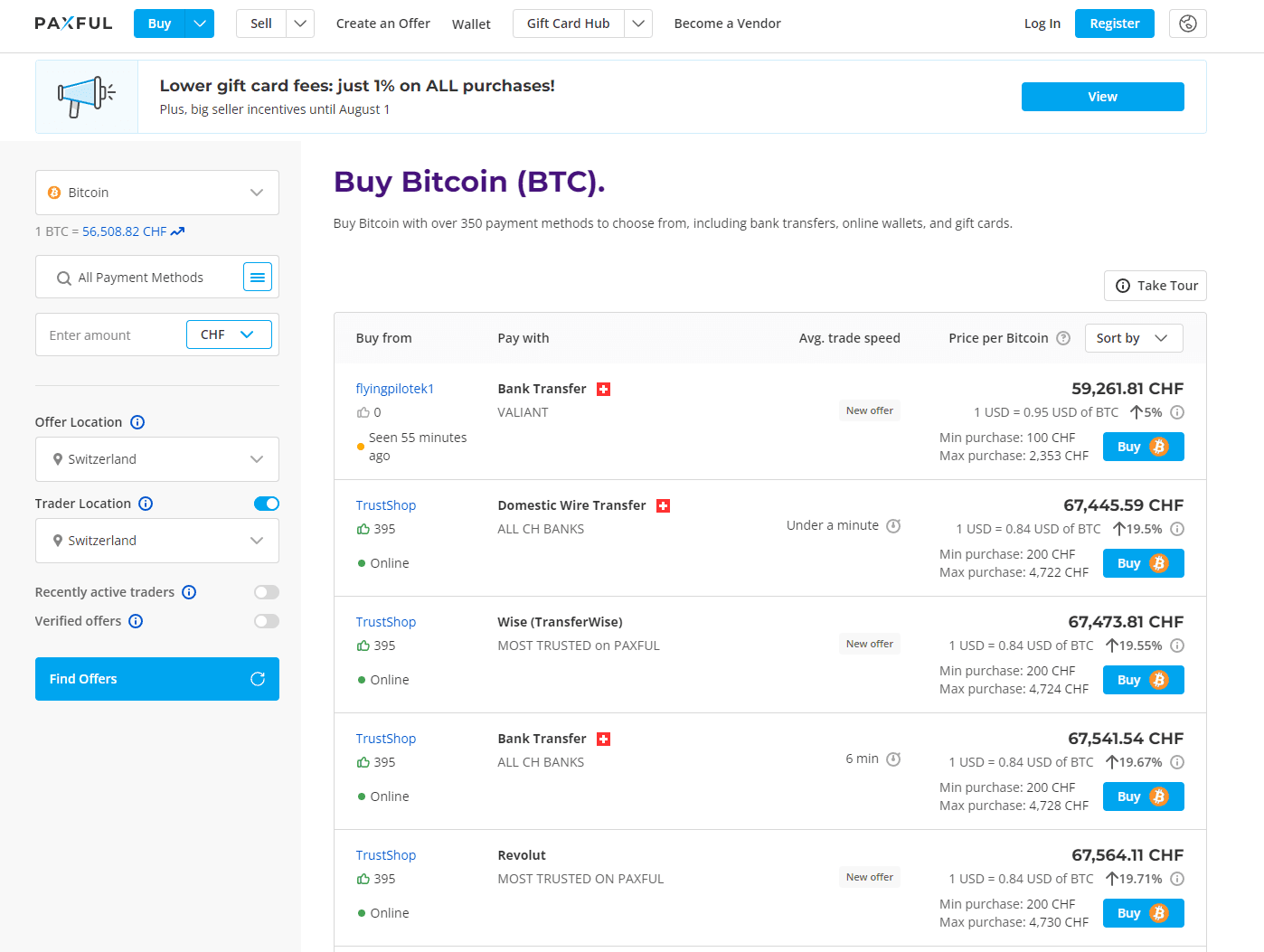This screenshot has width=1264, height=952.
Task: Click the Register button
Action: [x=1115, y=24]
